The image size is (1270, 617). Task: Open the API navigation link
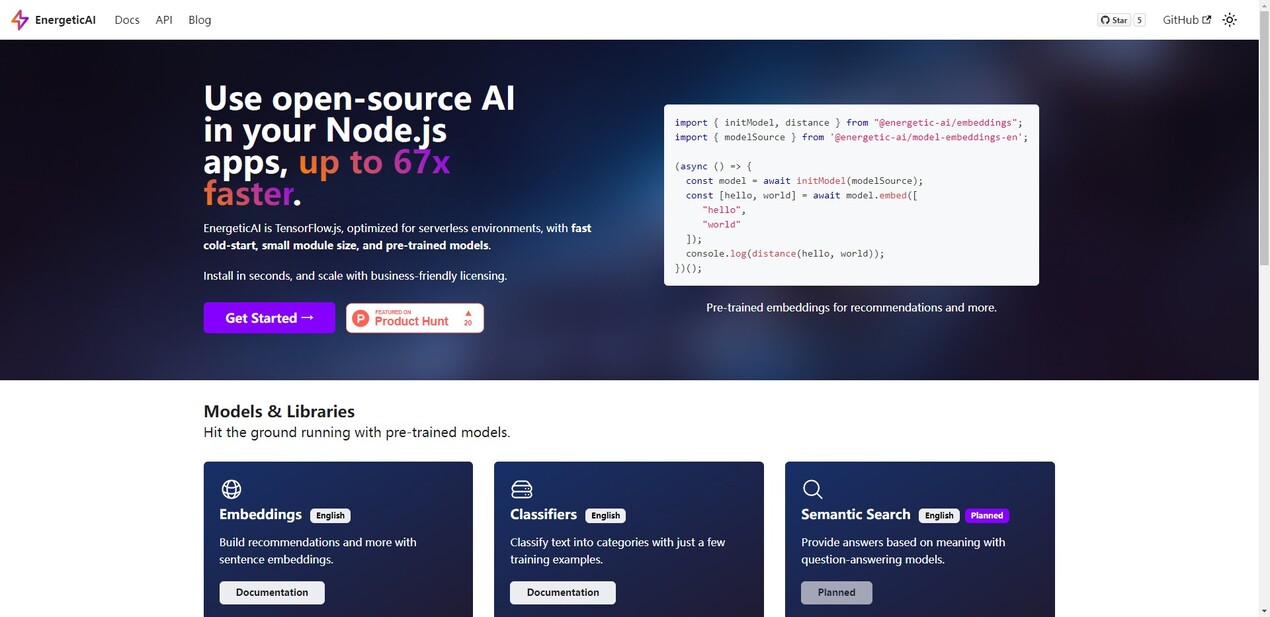coord(164,20)
